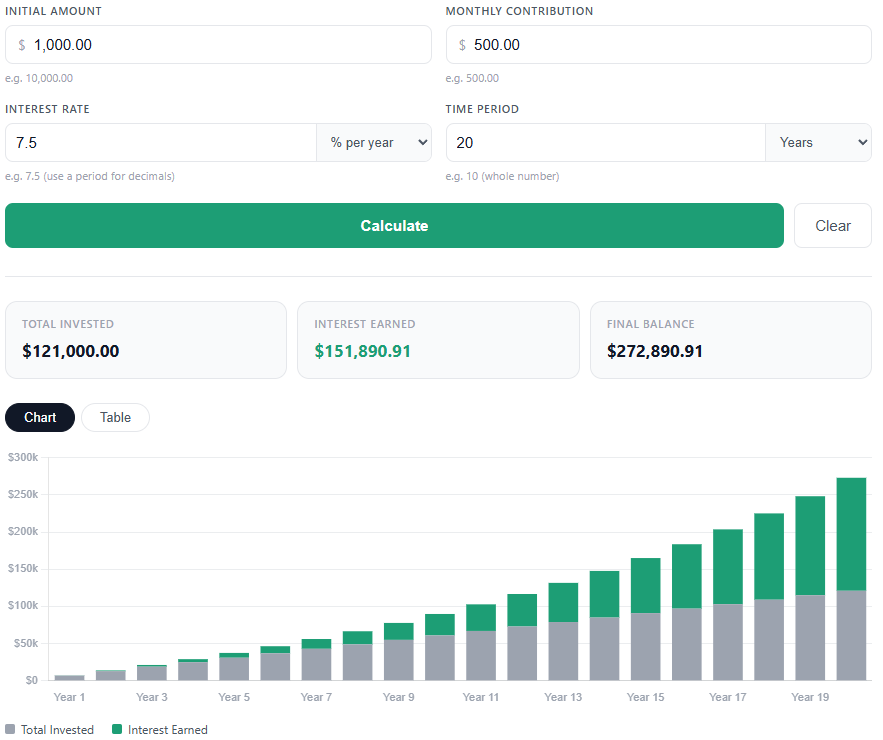Image resolution: width=883 pixels, height=740 pixels.
Task: Click the $151,890.91 interest earned value
Action: click(x=363, y=351)
